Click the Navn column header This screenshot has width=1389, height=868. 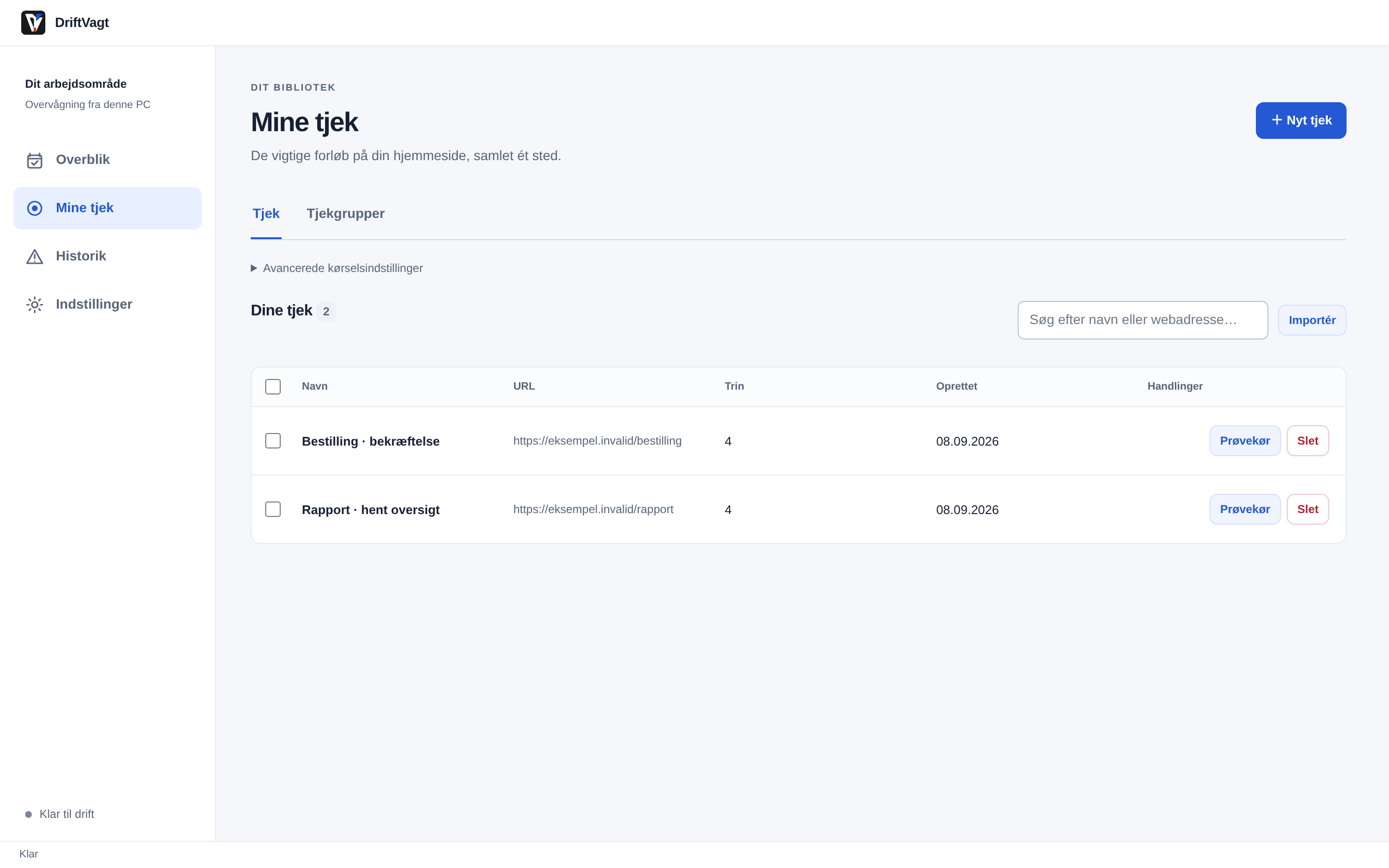coord(314,386)
